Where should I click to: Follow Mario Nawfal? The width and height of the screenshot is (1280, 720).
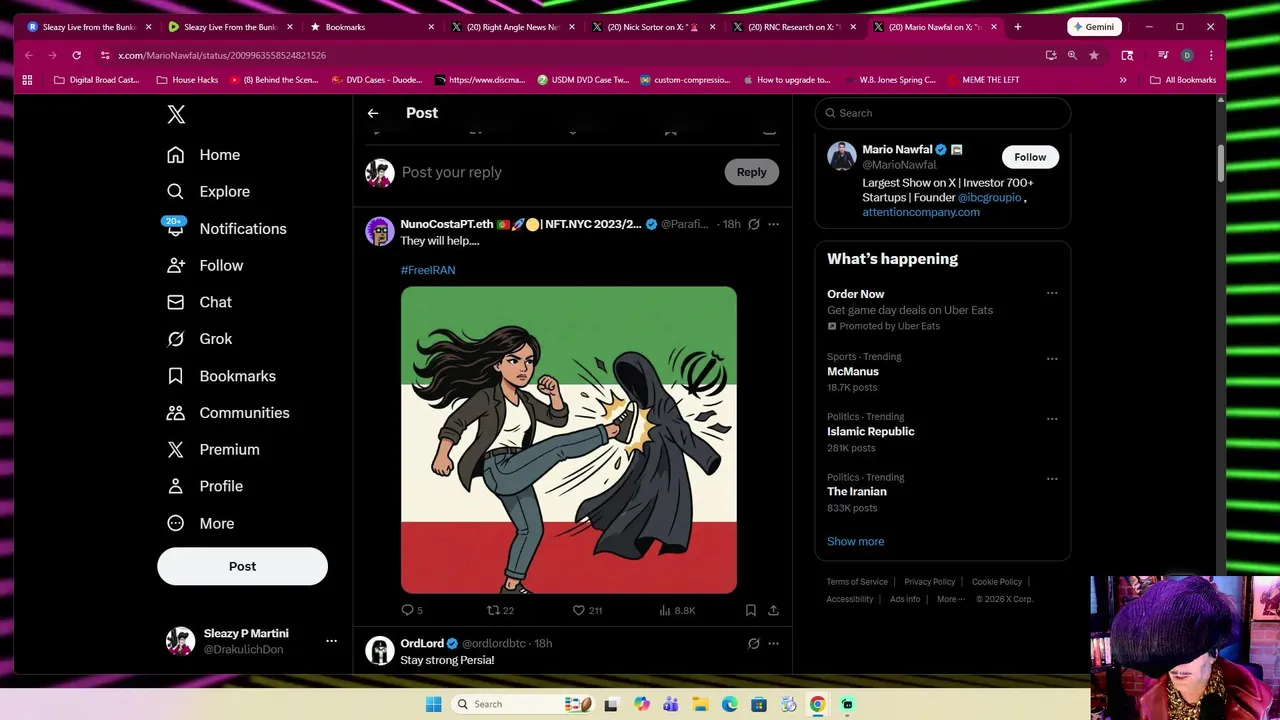pos(1030,157)
